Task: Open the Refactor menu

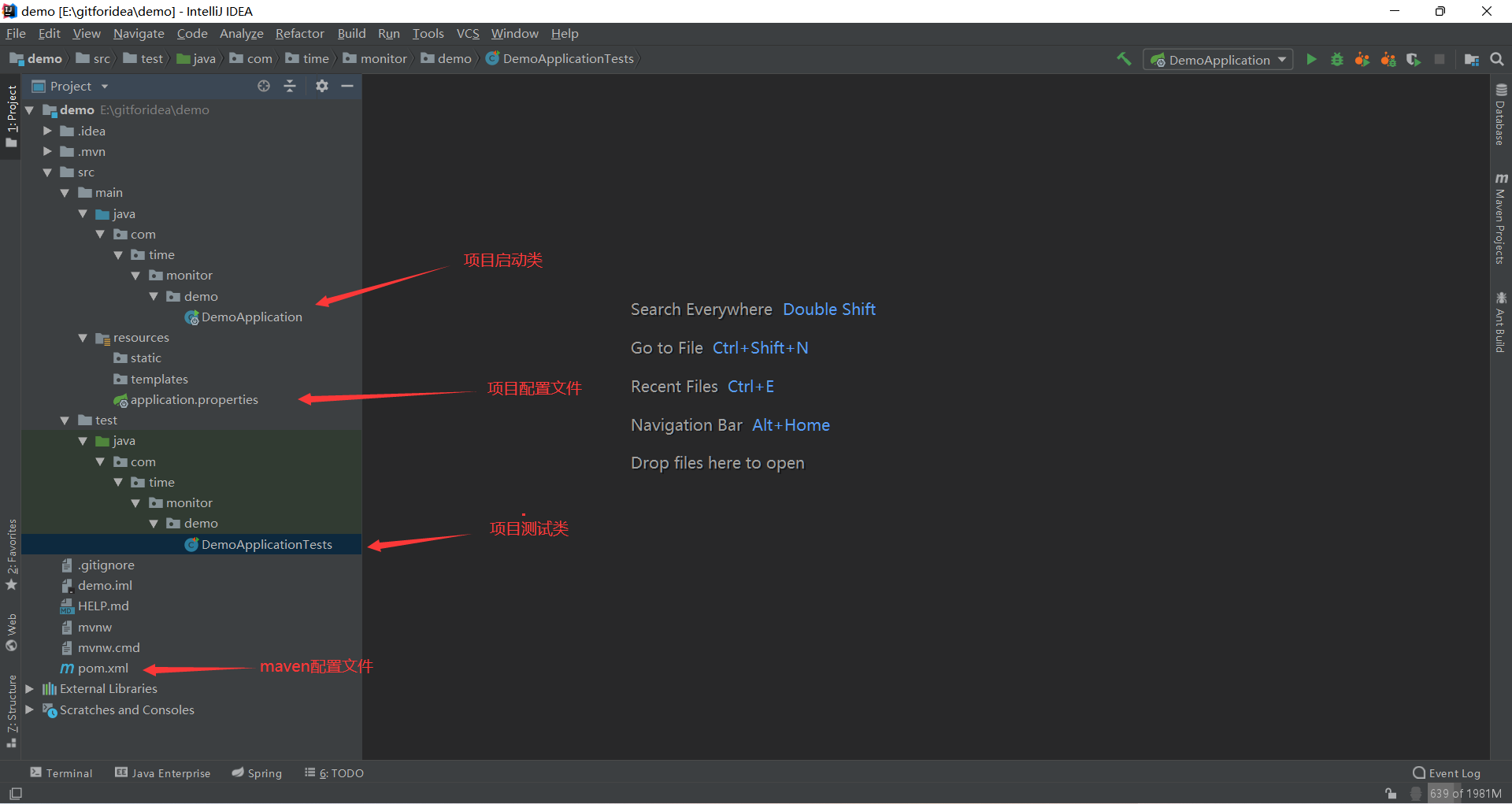Action: tap(299, 34)
